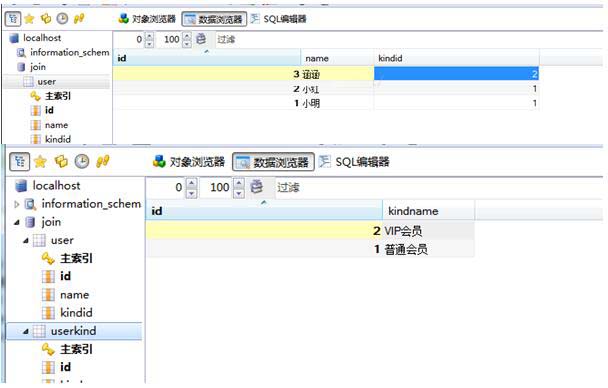608x388 pixels.
Task: Collapse the userkind table node
Action: pyautogui.click(x=26, y=331)
